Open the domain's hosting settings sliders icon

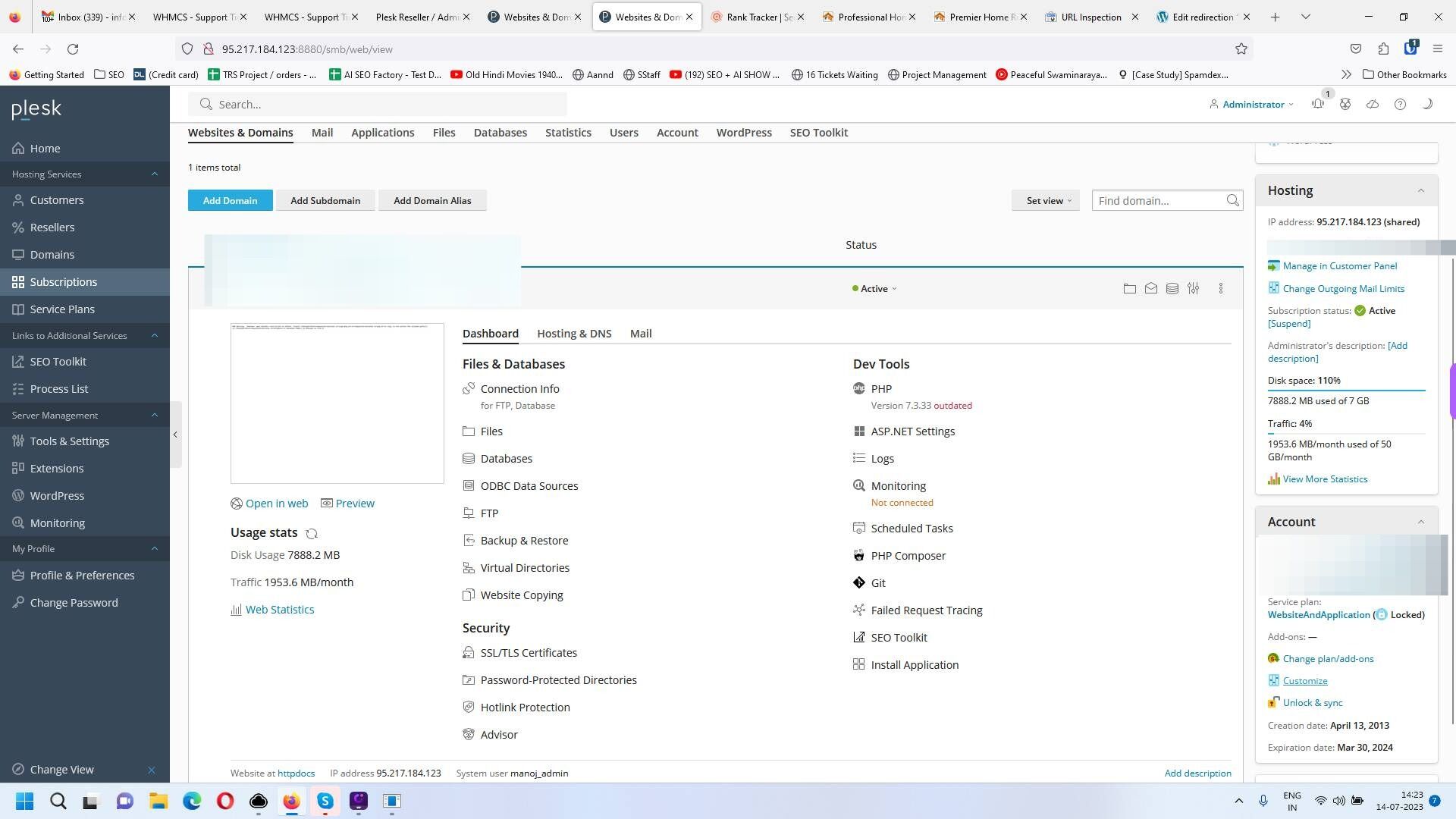coord(1193,288)
